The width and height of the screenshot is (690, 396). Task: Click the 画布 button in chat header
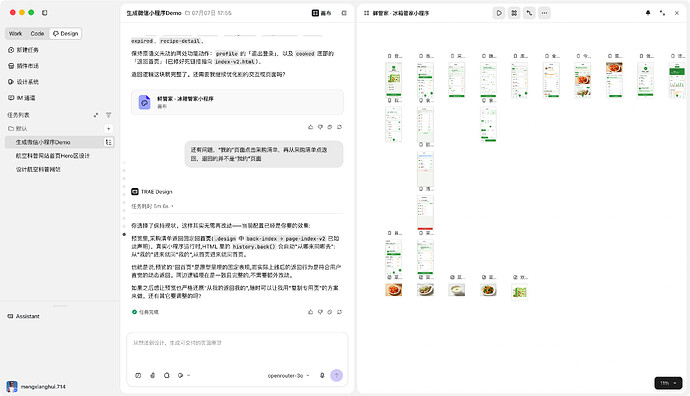322,13
